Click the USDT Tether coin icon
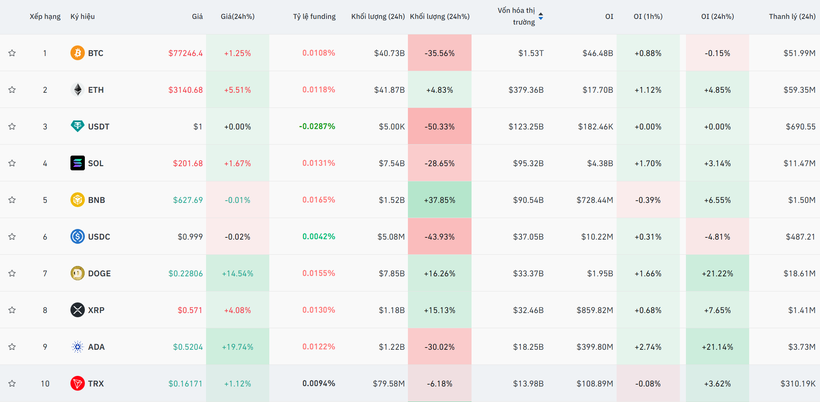This screenshot has width=820, height=402. [77, 126]
